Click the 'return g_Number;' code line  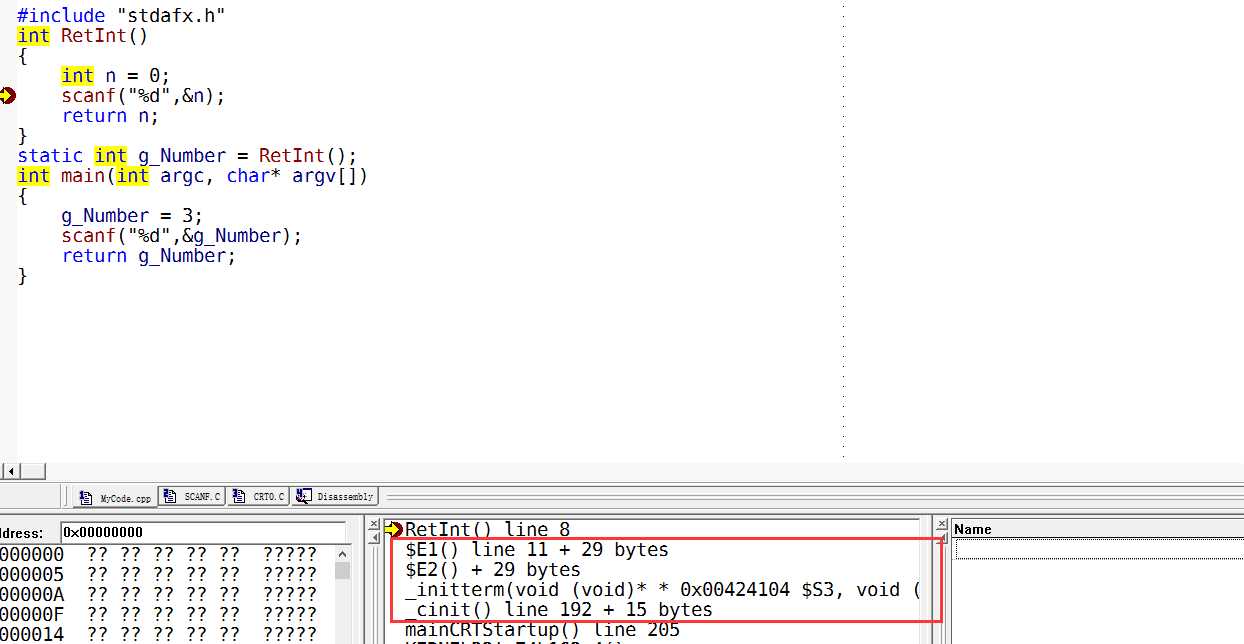[149, 255]
